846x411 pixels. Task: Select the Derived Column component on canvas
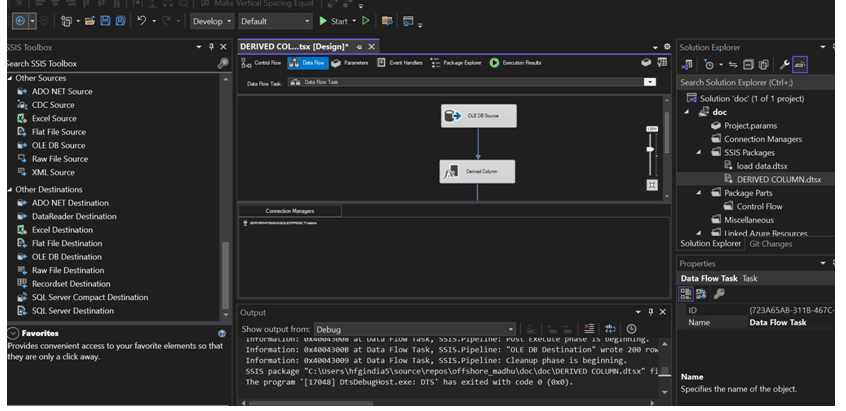(477, 172)
